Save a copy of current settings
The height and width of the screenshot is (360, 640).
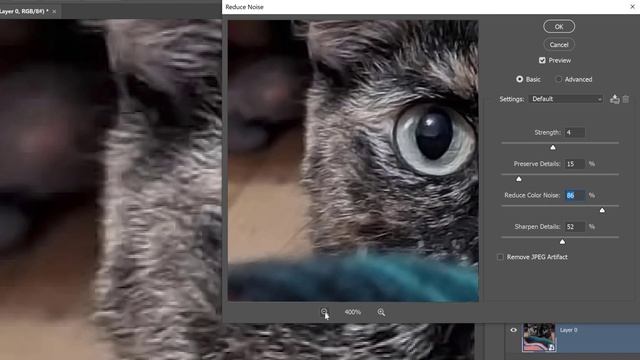click(x=614, y=99)
